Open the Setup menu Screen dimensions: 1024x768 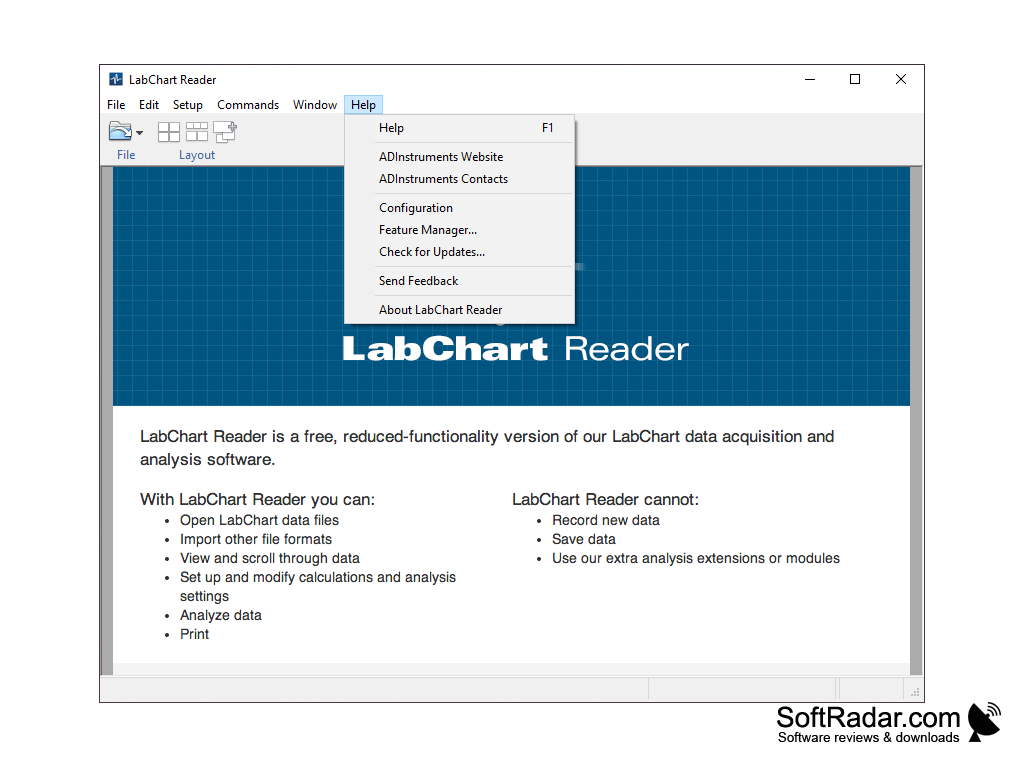pyautogui.click(x=187, y=104)
